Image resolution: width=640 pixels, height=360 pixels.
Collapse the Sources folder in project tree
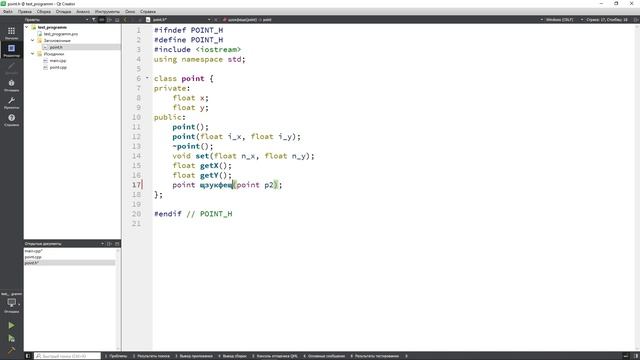(33, 54)
